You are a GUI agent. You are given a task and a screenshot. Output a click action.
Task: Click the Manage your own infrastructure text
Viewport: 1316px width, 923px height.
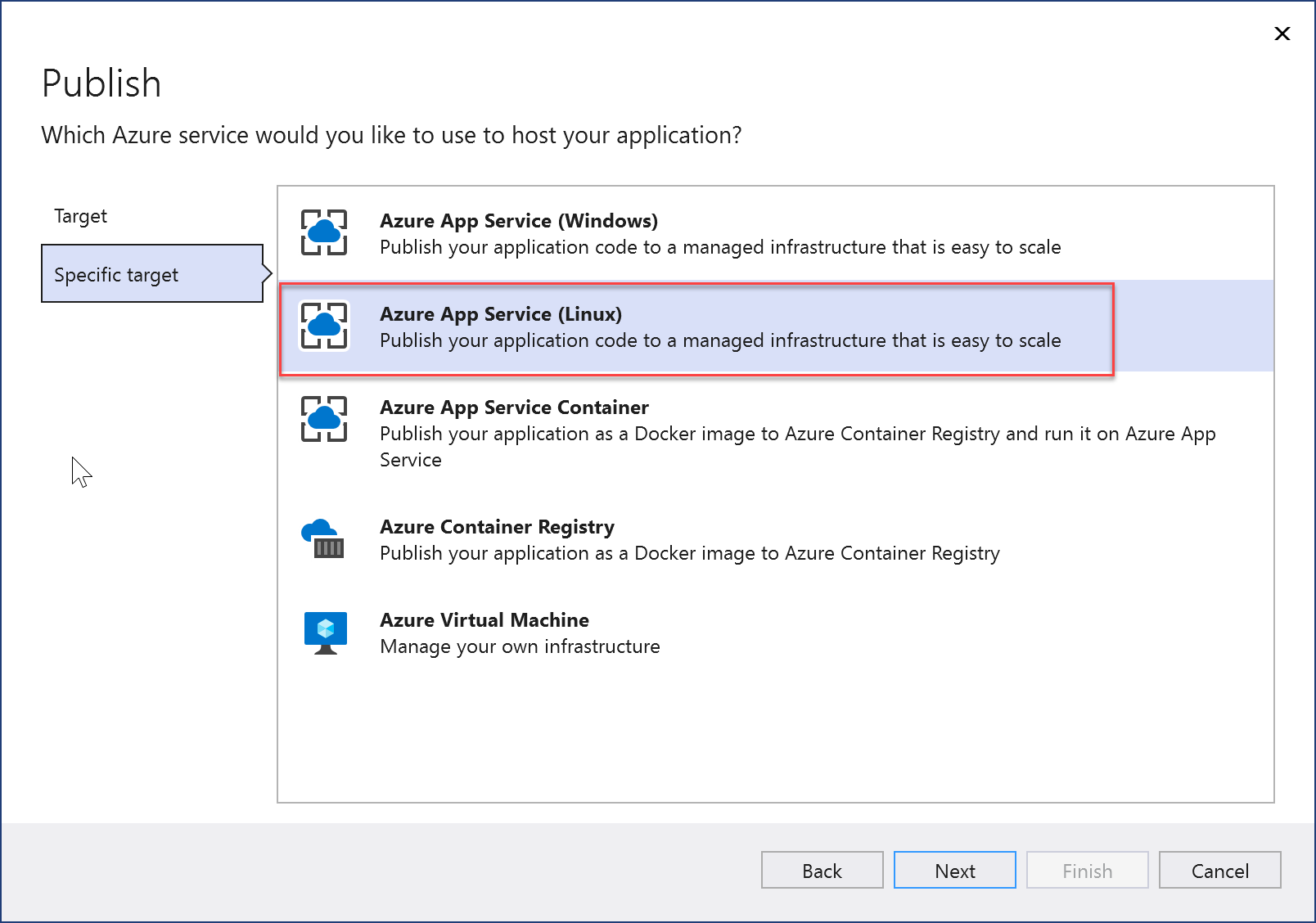(520, 646)
